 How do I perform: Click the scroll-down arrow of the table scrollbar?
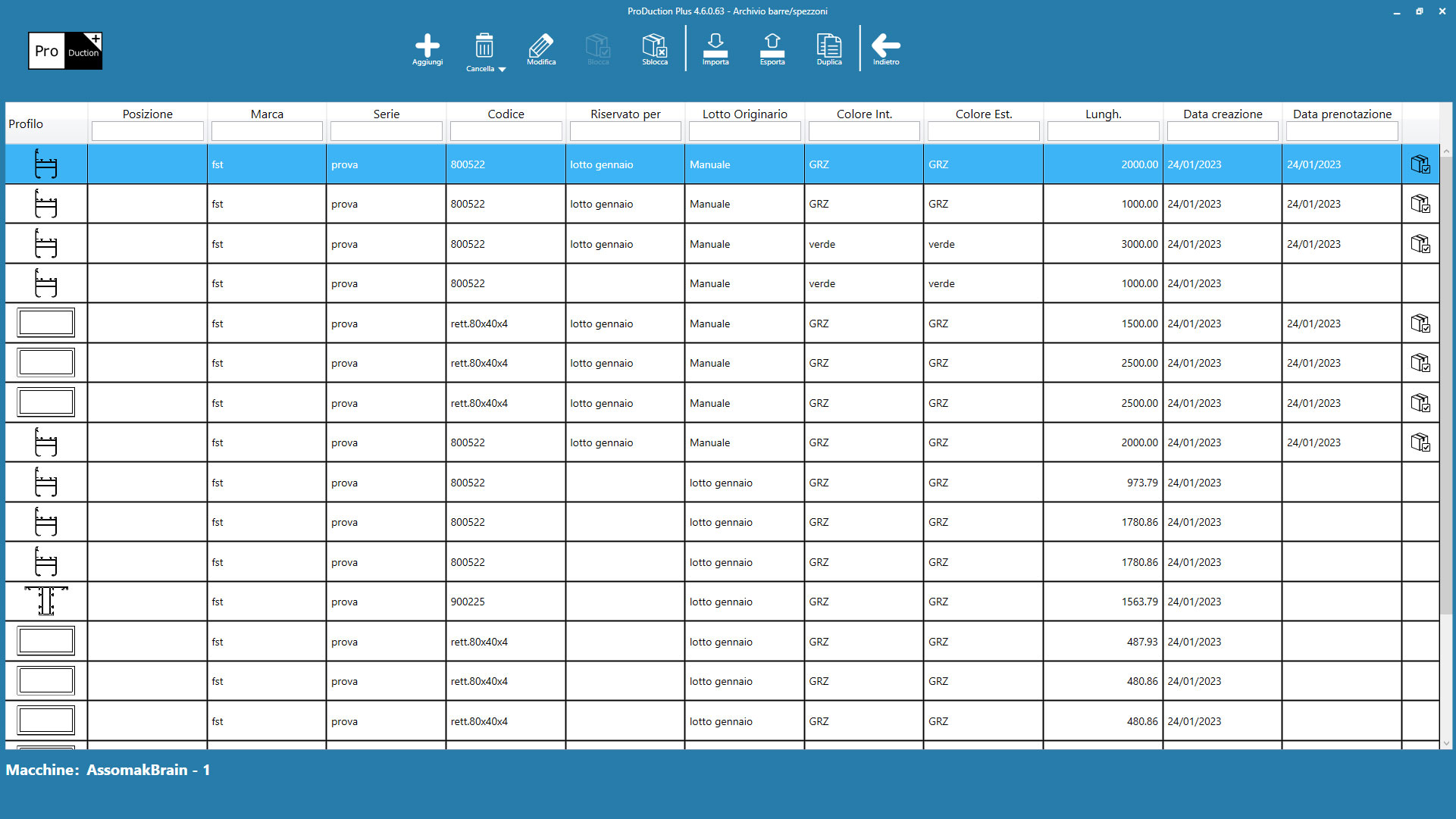click(x=1446, y=743)
